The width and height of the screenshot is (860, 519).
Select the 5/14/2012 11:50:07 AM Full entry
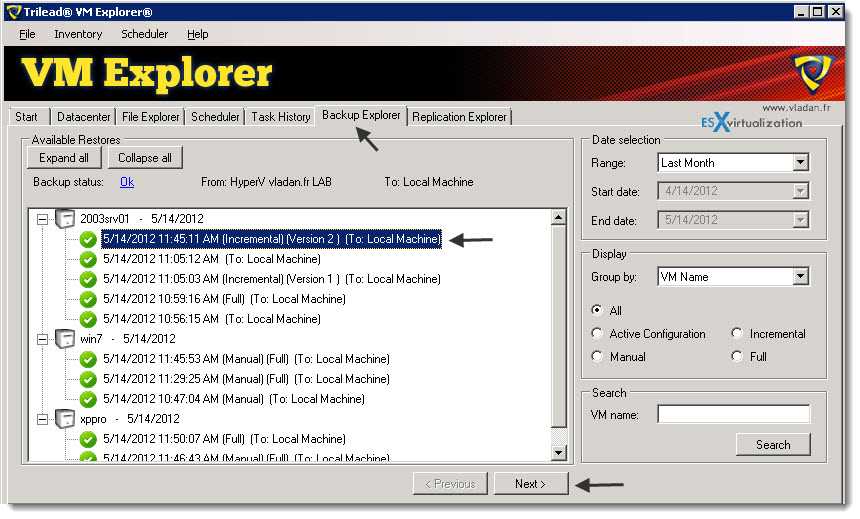click(x=224, y=439)
